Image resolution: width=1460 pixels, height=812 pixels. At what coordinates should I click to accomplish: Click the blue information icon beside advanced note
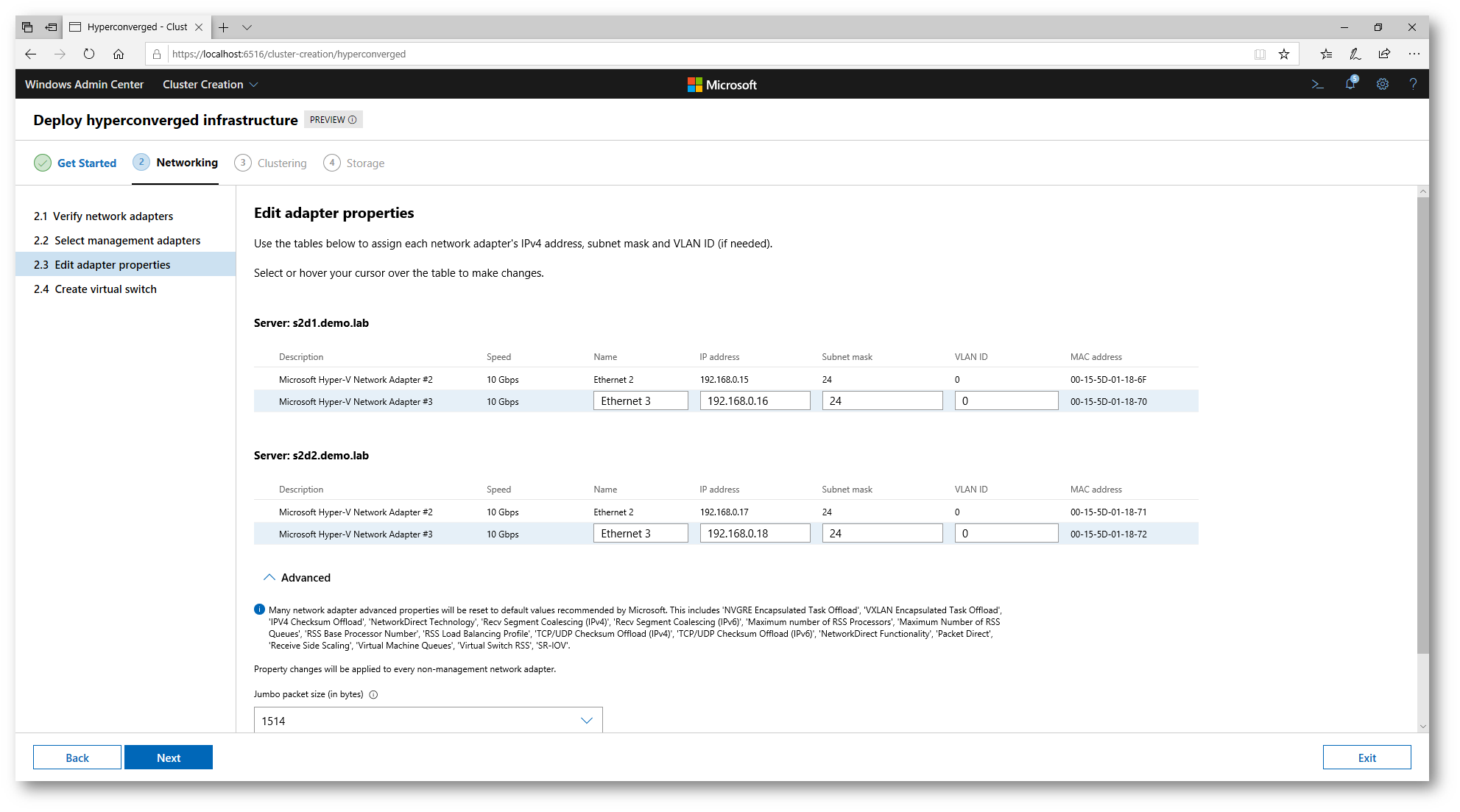tap(259, 610)
